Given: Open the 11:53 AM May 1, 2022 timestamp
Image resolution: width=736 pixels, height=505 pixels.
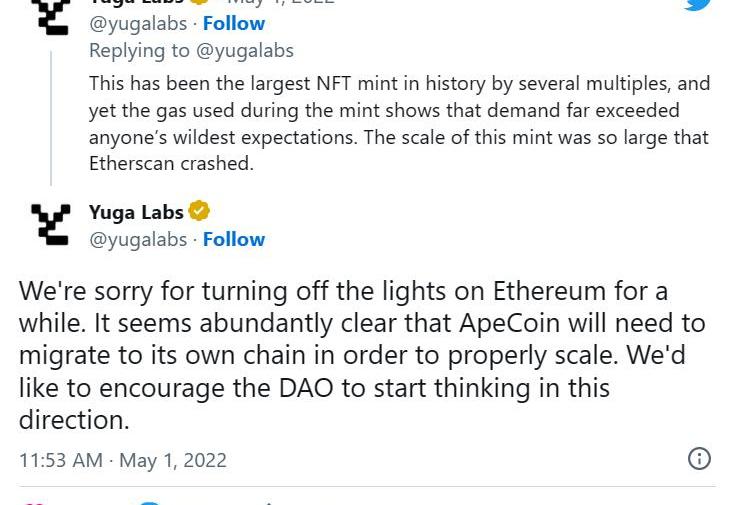Looking at the screenshot, I should click(123, 460).
